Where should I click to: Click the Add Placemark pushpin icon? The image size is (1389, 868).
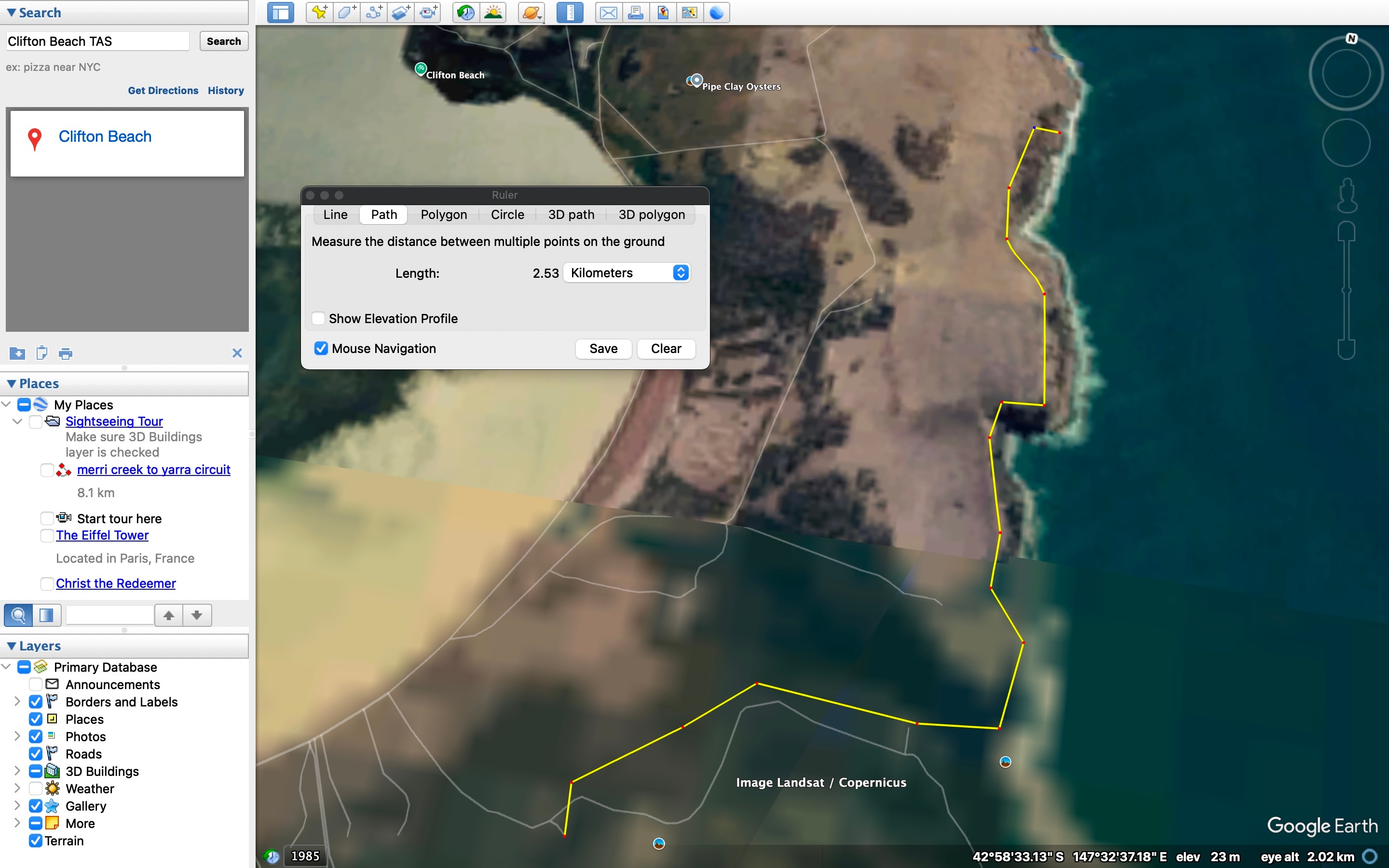pyautogui.click(x=319, y=12)
